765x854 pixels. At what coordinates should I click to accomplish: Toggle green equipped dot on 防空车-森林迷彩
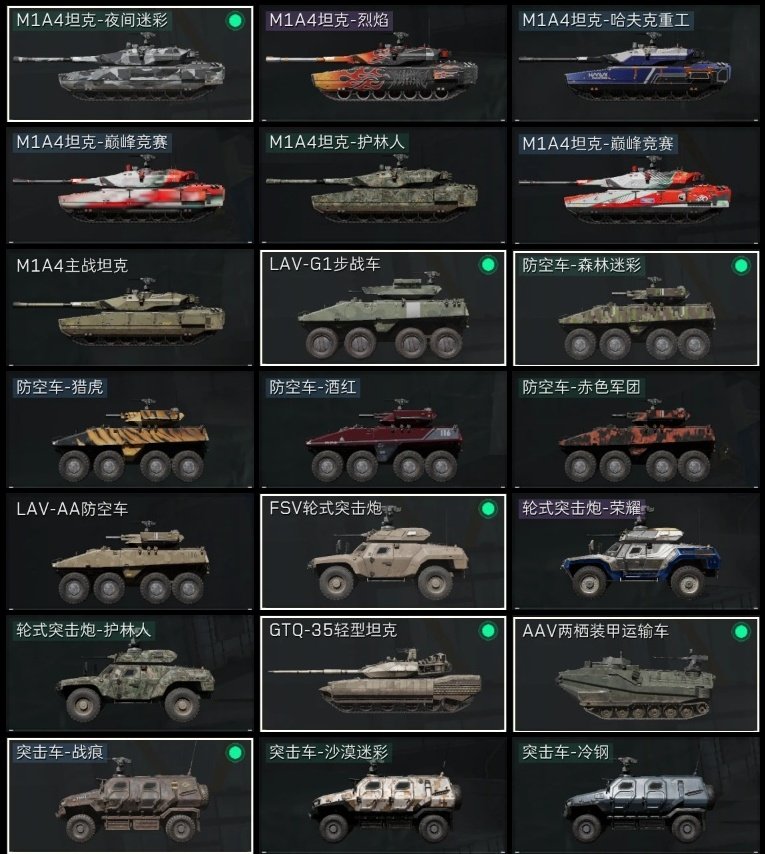click(741, 266)
